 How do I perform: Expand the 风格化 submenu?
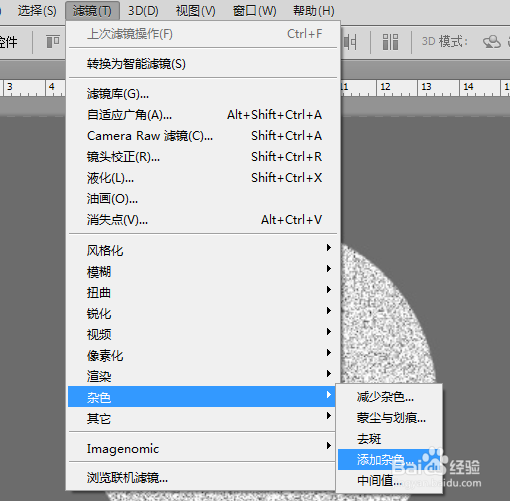click(x=202, y=250)
